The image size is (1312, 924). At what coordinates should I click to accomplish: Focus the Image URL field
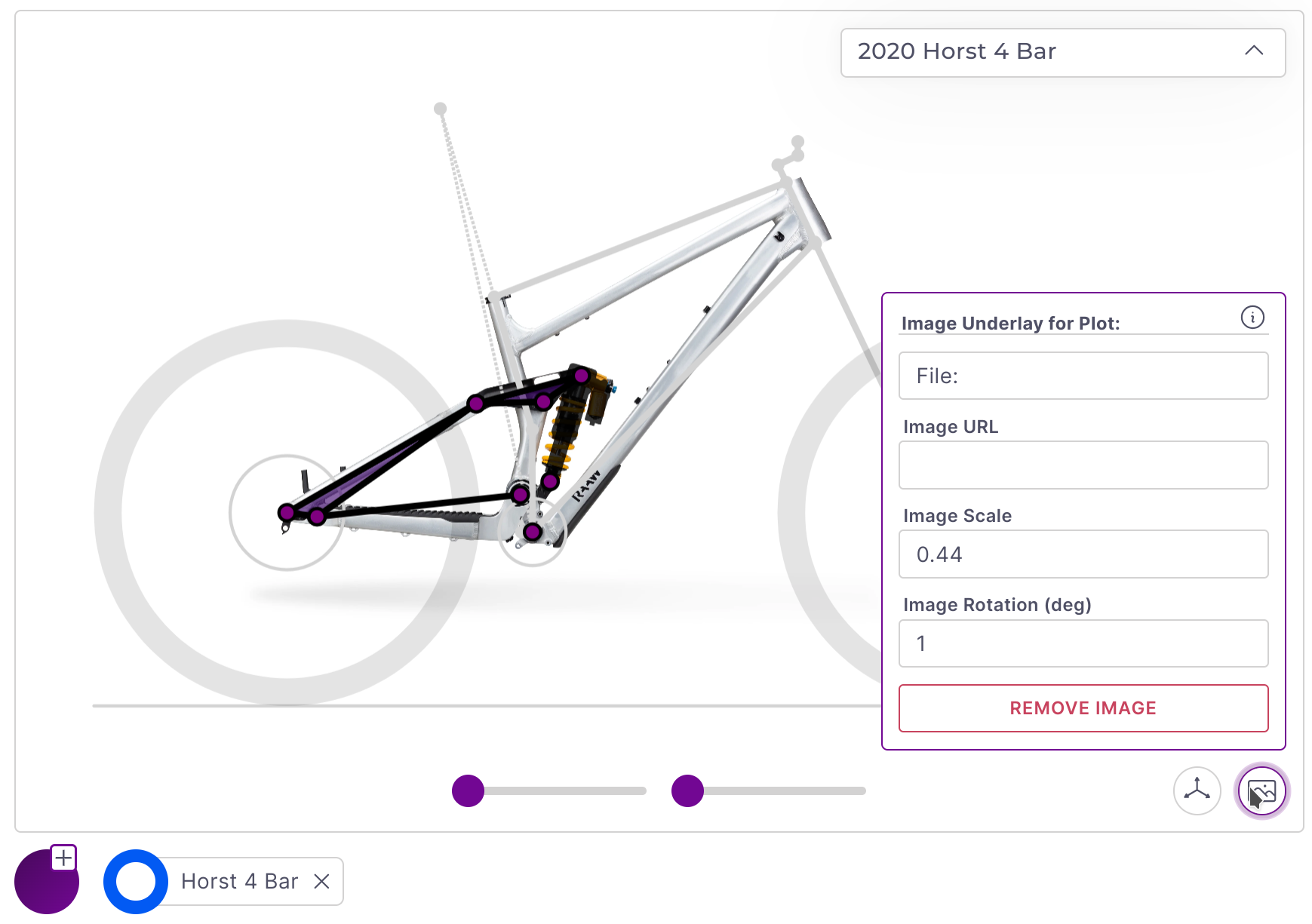tap(1083, 465)
